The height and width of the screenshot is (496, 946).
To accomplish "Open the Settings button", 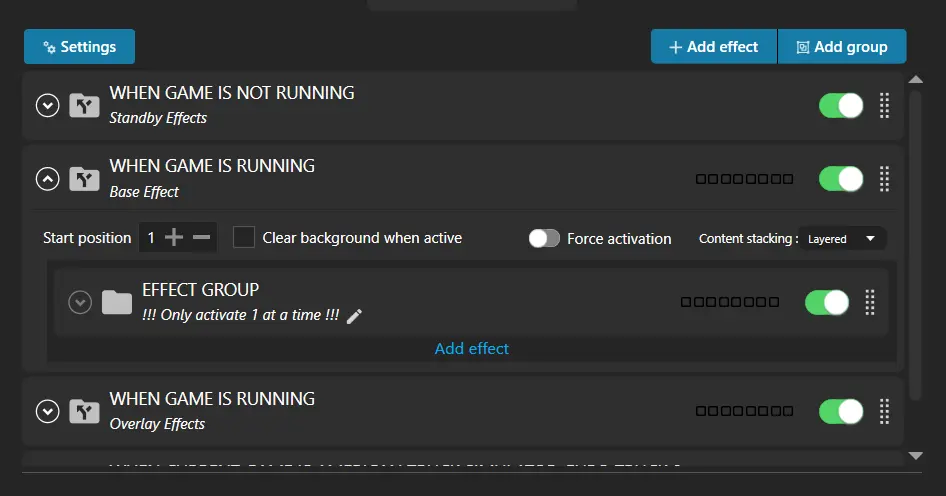I will 80,46.
